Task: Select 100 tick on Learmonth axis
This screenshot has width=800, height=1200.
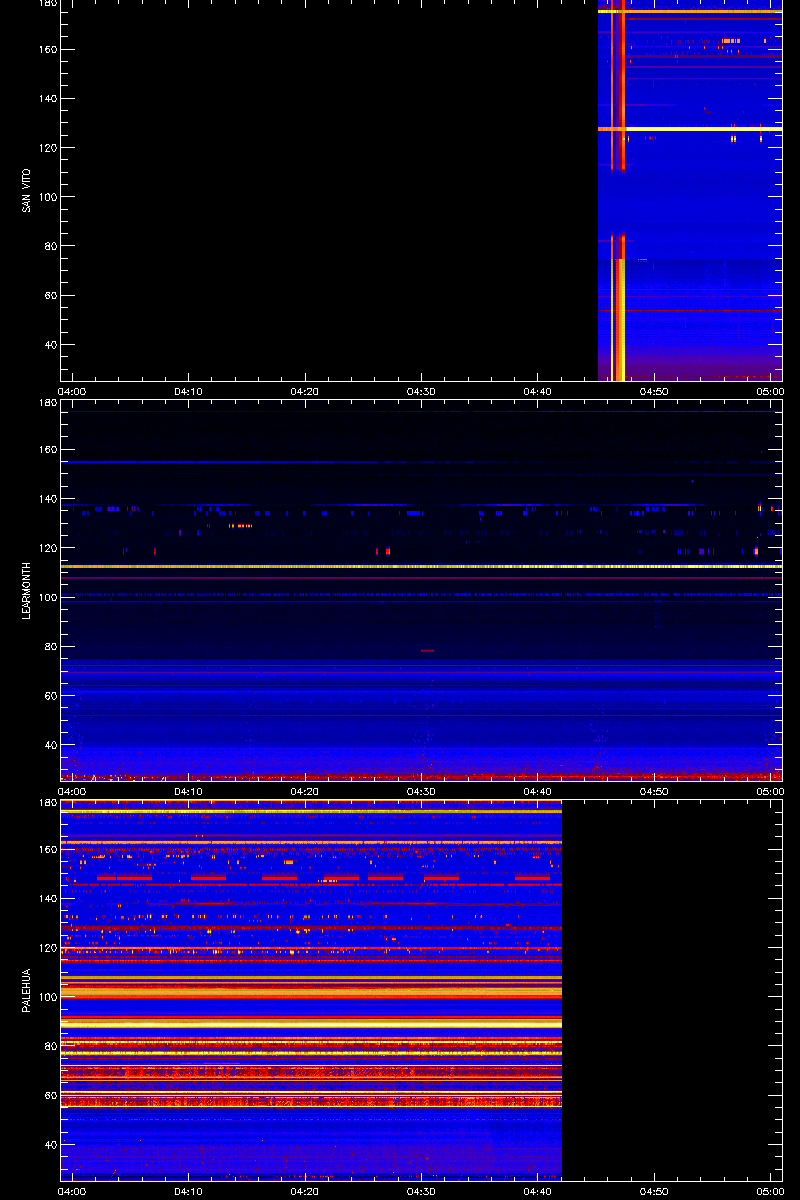Action: [47, 597]
